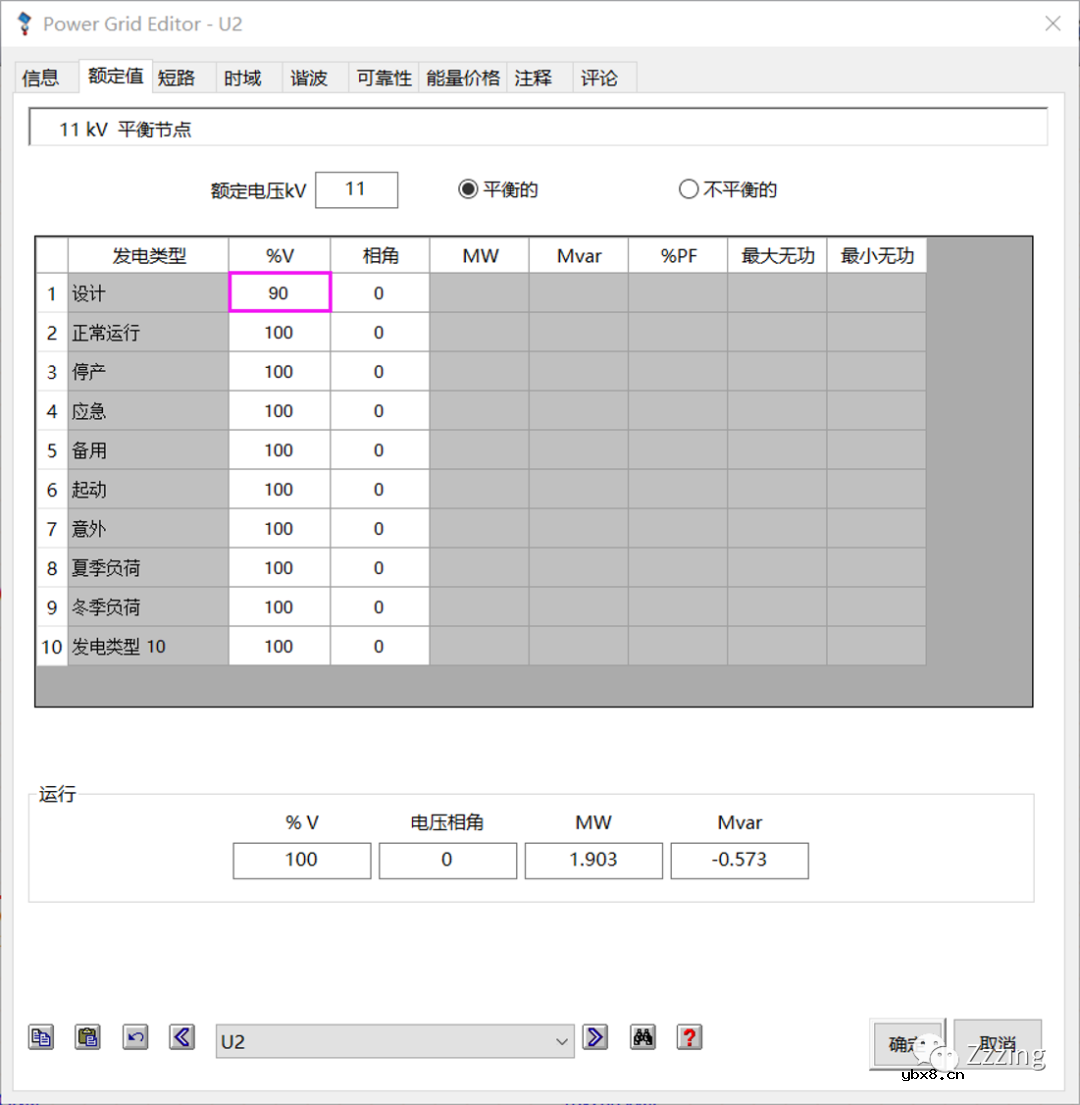
Task: Click the Undo arrow icon
Action: [x=135, y=1037]
